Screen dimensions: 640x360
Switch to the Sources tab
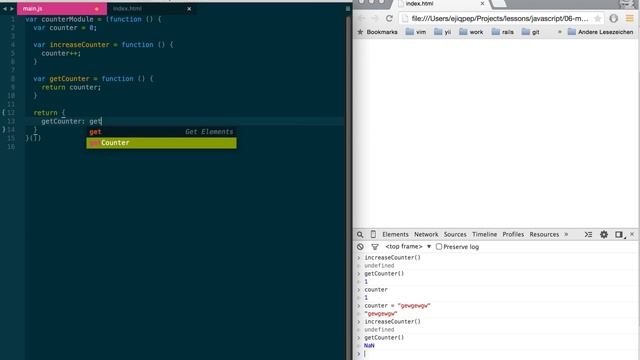tap(455, 234)
